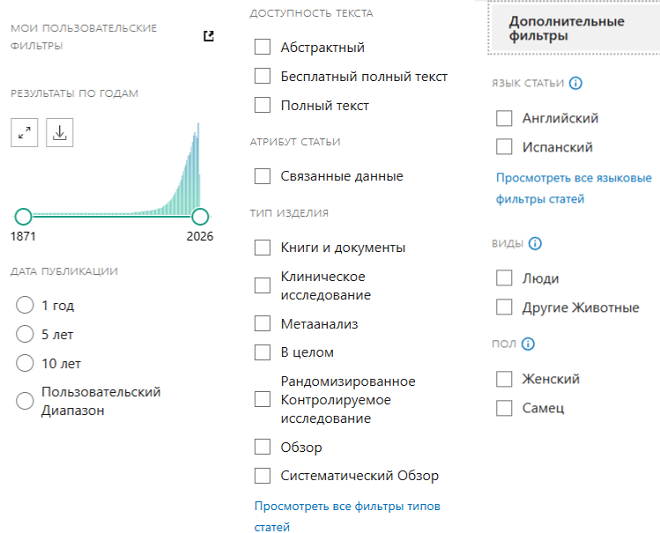The height and width of the screenshot is (533, 660).
Task: Click info icon beside Виды
Action: point(535,243)
